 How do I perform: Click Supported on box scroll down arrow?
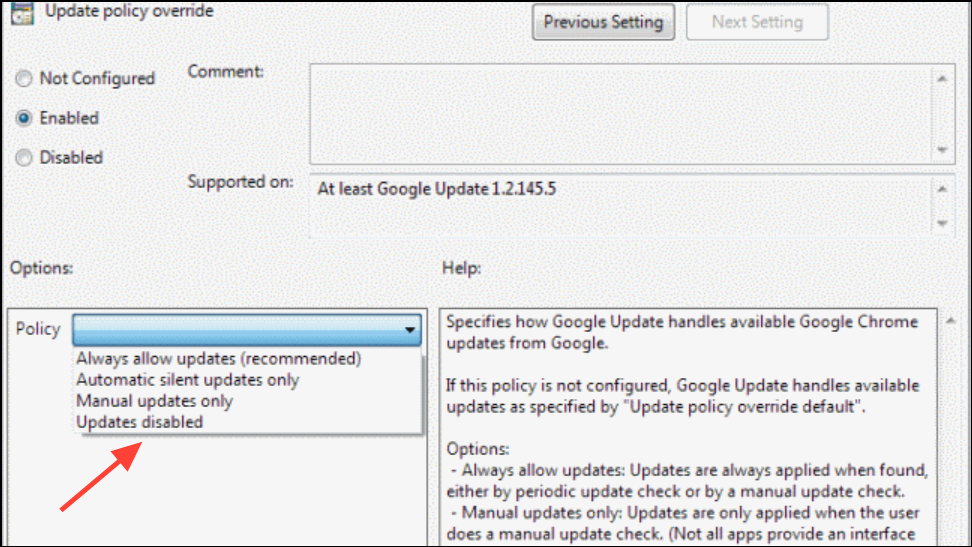coord(942,223)
